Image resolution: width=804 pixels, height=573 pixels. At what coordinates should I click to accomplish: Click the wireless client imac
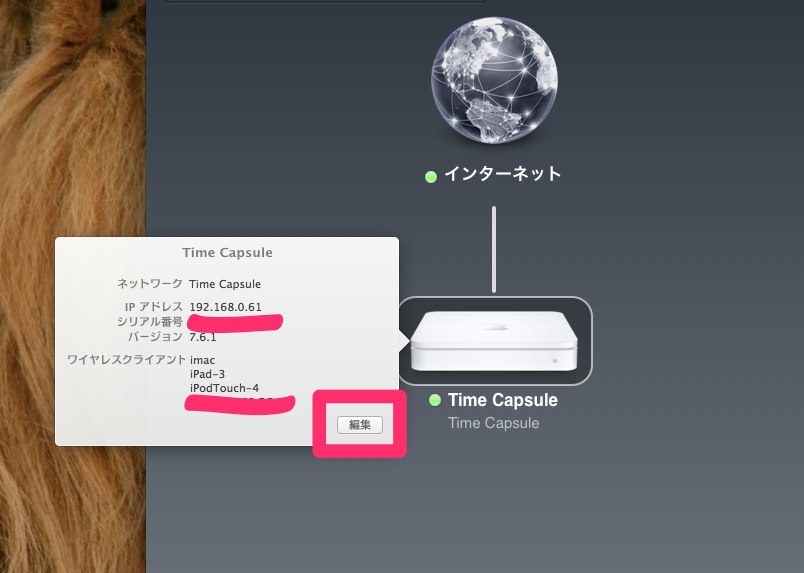point(203,360)
